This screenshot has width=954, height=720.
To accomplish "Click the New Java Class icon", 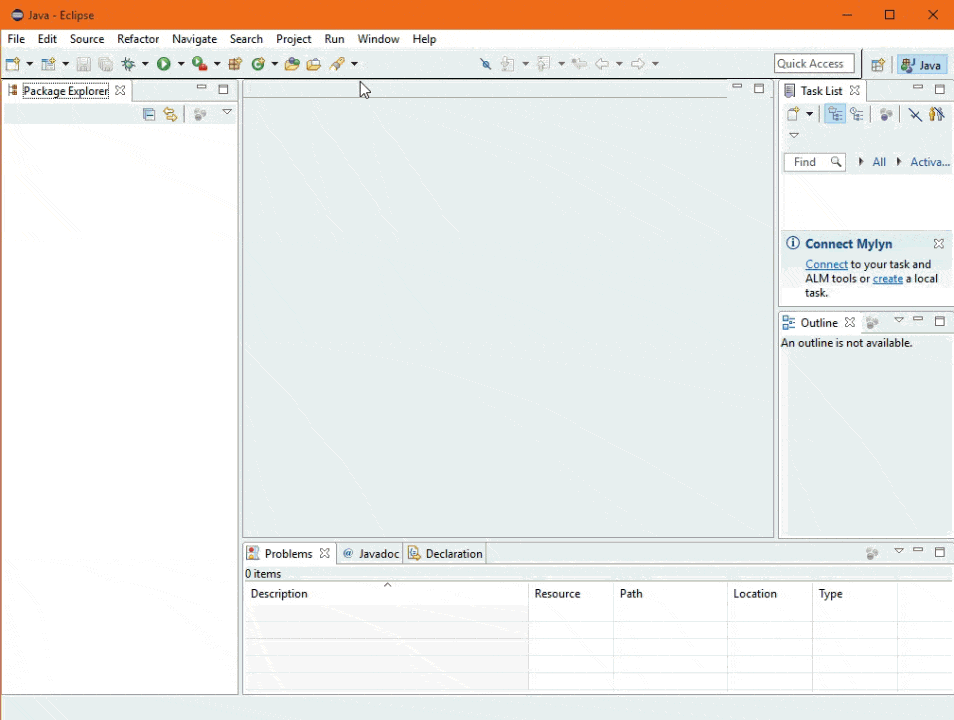I will pos(258,64).
